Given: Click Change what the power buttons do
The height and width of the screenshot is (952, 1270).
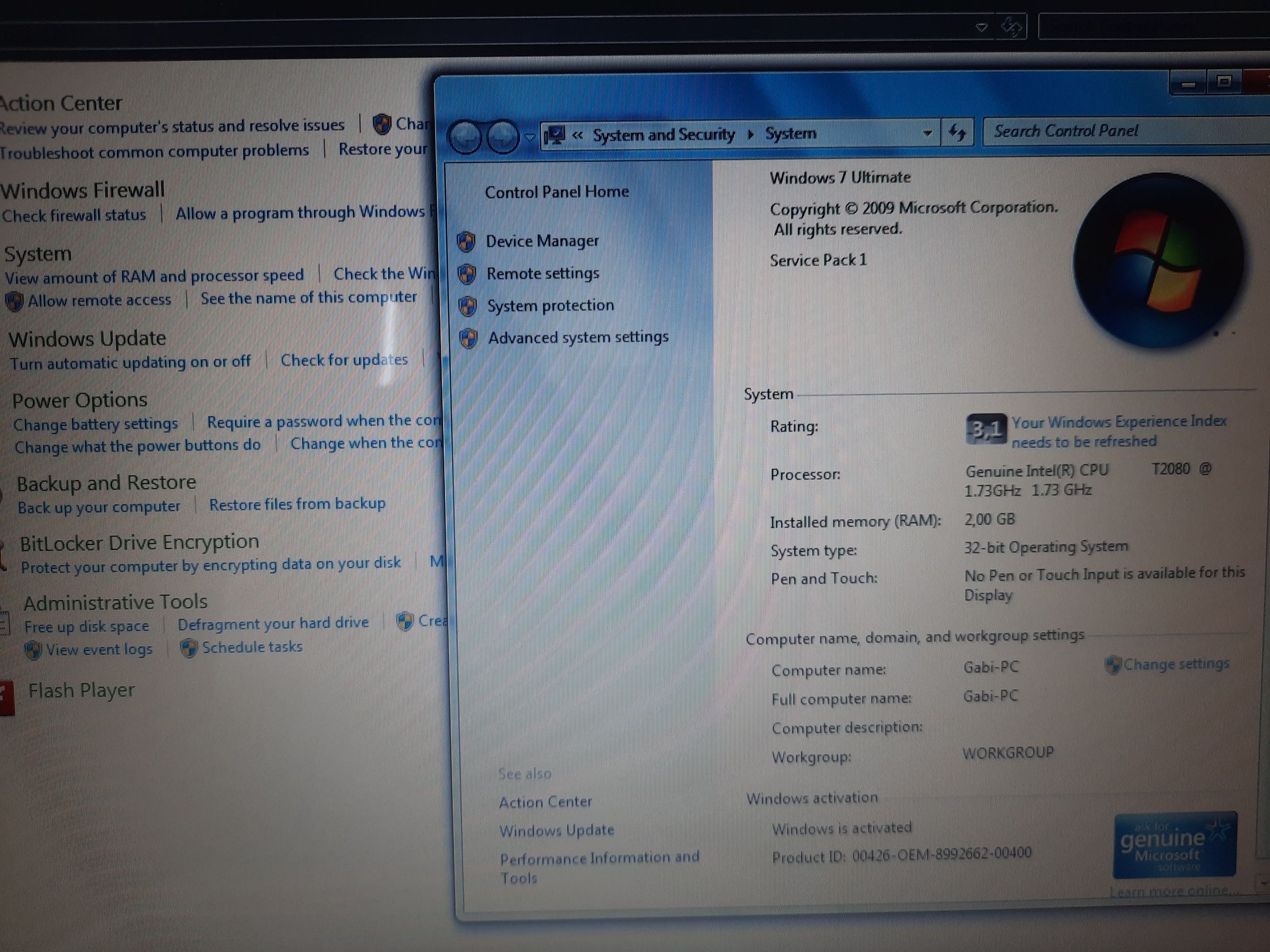Looking at the screenshot, I should [138, 446].
